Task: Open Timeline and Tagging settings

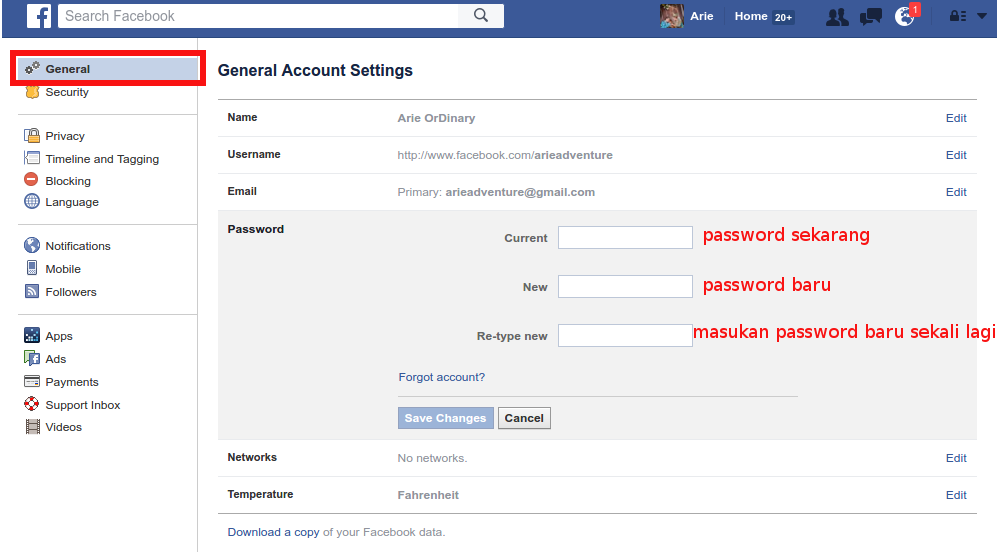Action: pyautogui.click(x=102, y=159)
